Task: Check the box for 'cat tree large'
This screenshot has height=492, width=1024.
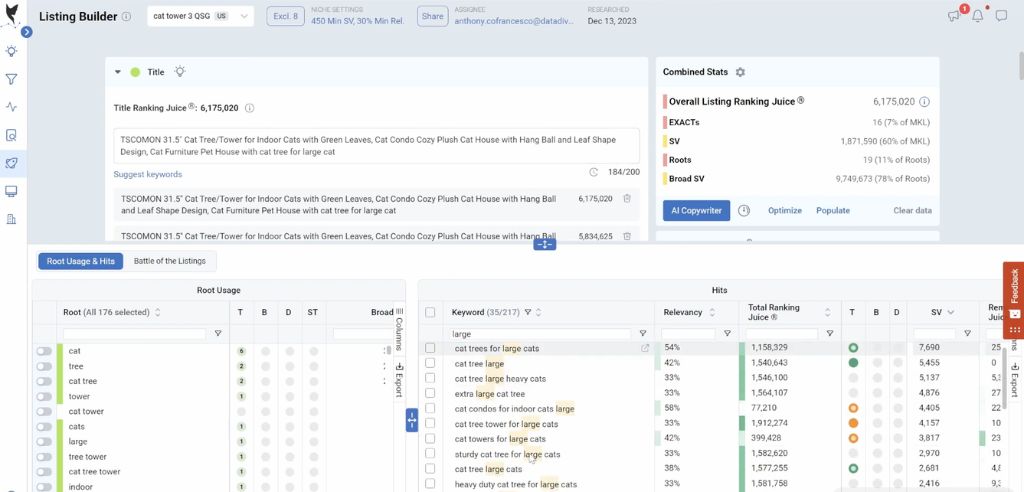Action: point(430,363)
